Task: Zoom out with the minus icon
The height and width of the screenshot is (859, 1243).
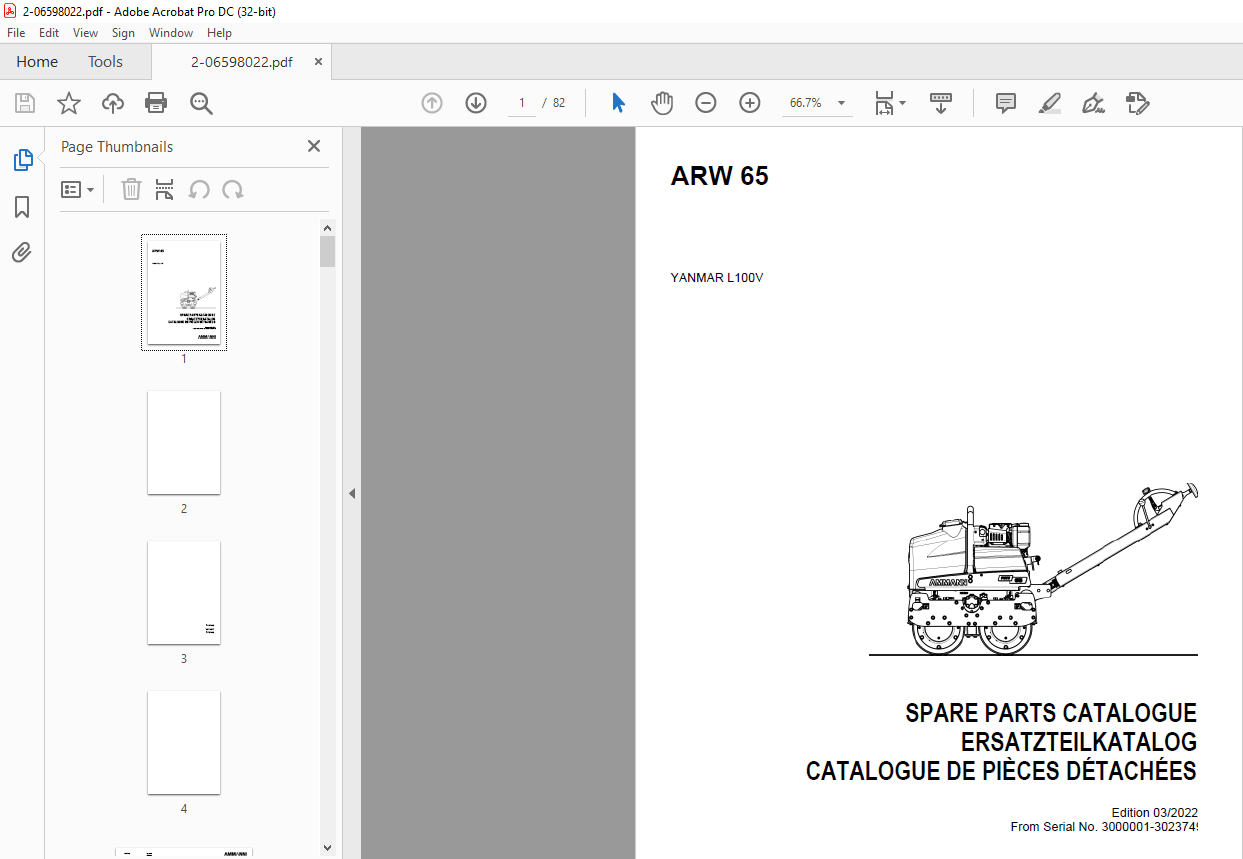Action: [x=706, y=103]
